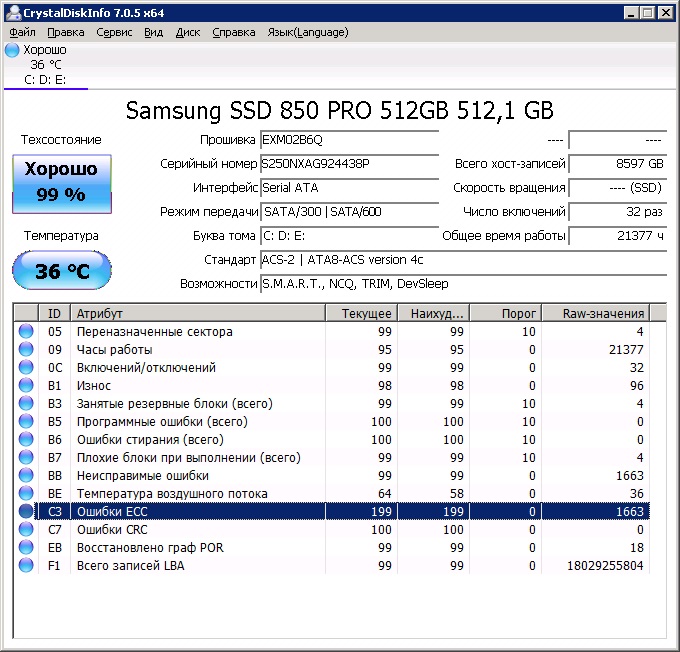Click the features field S.M.A.R.T., NCQ, TRIM
Viewport: 680px width, 652px height.
click(x=463, y=284)
